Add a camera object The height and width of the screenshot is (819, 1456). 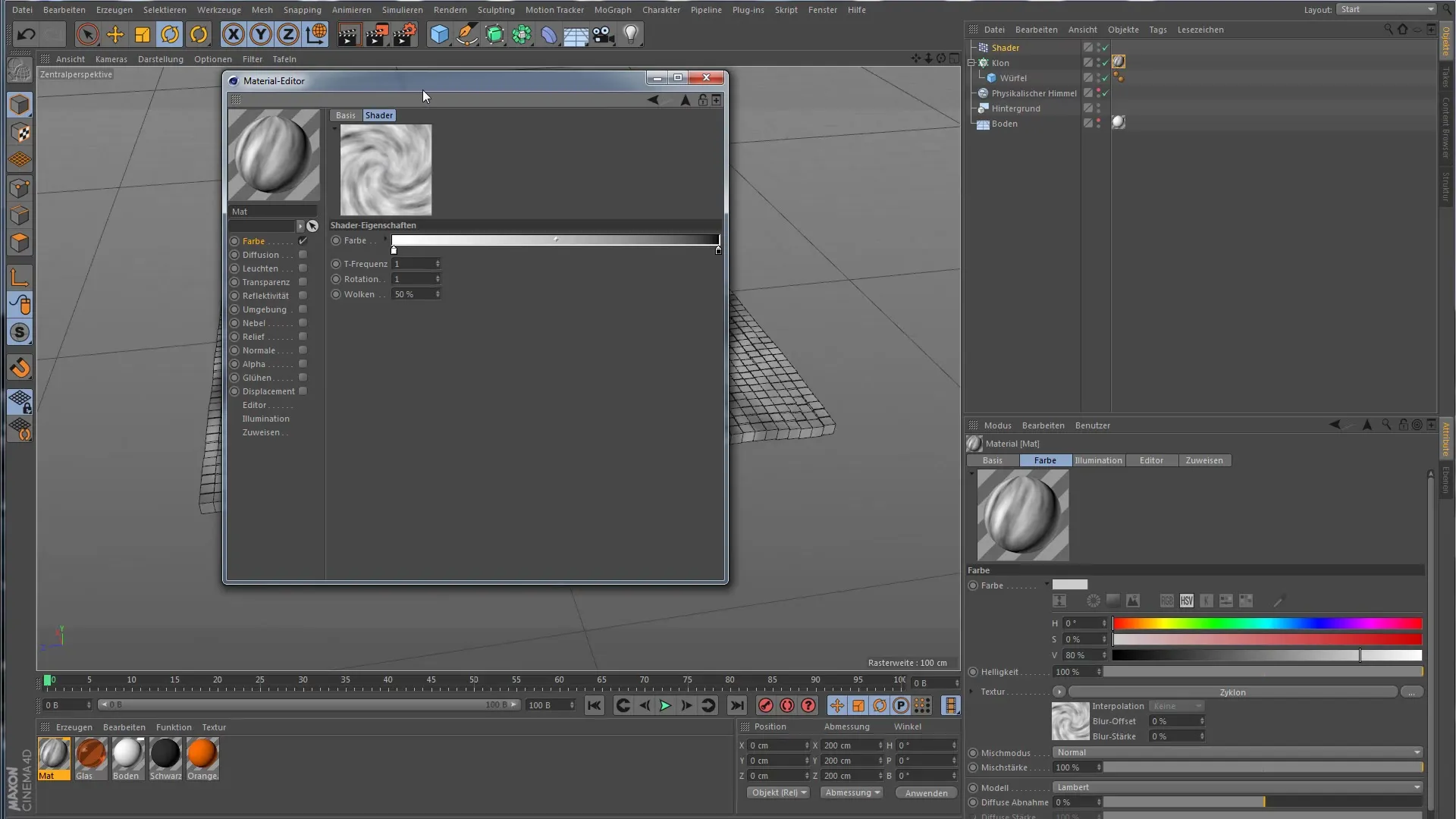[604, 34]
